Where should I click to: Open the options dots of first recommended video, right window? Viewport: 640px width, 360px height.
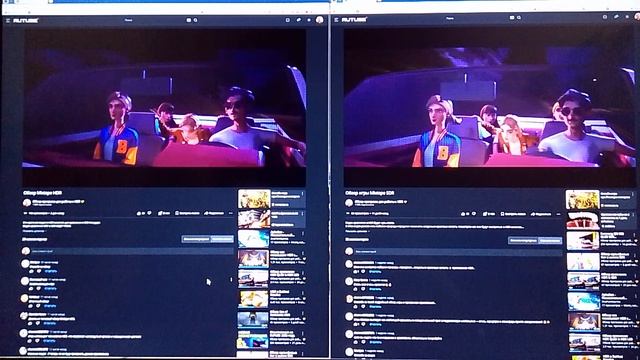point(634,194)
